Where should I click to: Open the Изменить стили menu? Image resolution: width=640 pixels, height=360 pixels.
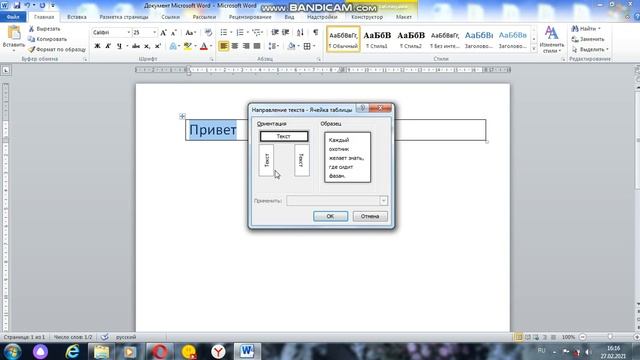point(551,40)
